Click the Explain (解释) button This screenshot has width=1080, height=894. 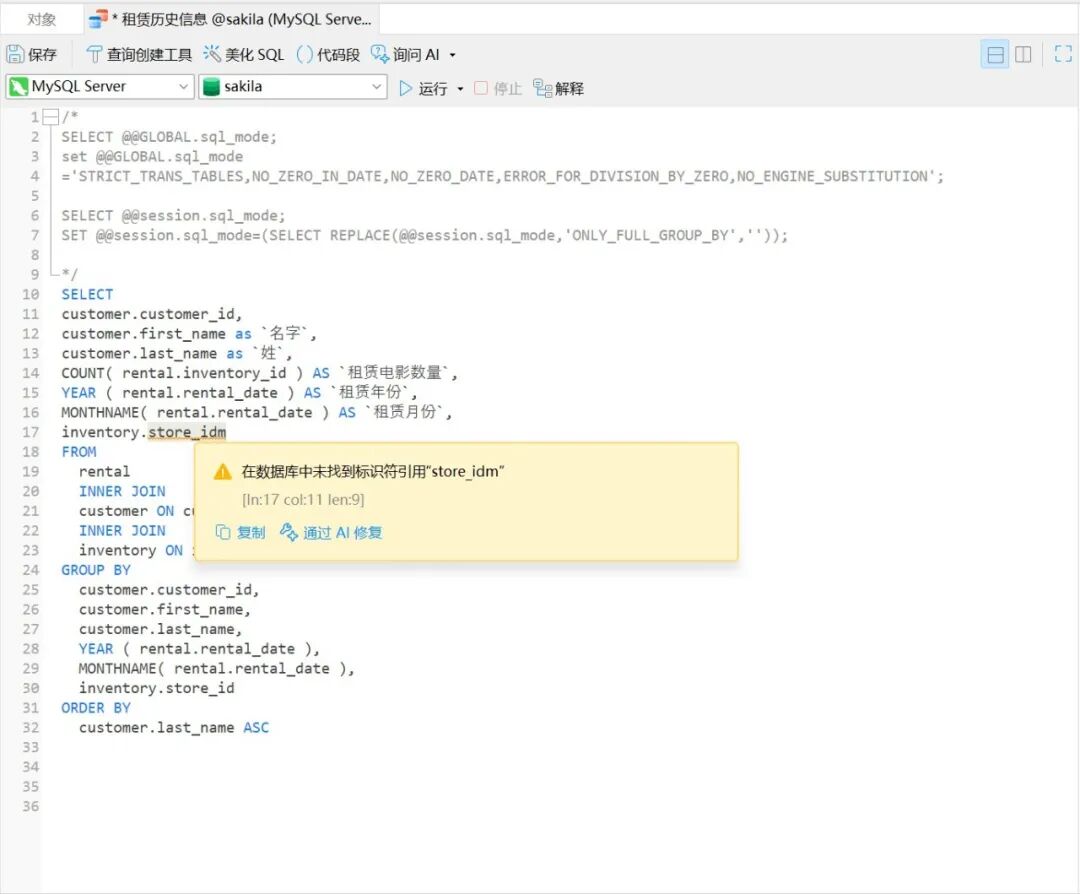[x=559, y=88]
